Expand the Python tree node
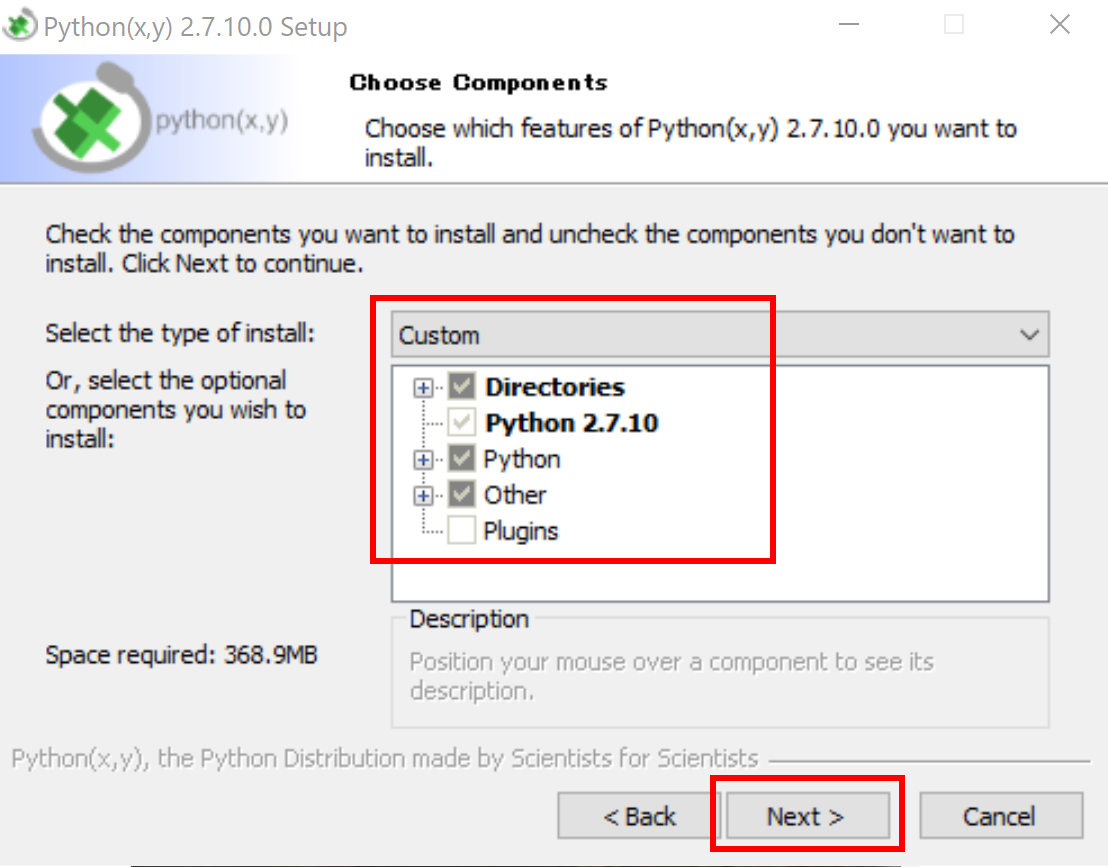1108x867 pixels. point(424,460)
